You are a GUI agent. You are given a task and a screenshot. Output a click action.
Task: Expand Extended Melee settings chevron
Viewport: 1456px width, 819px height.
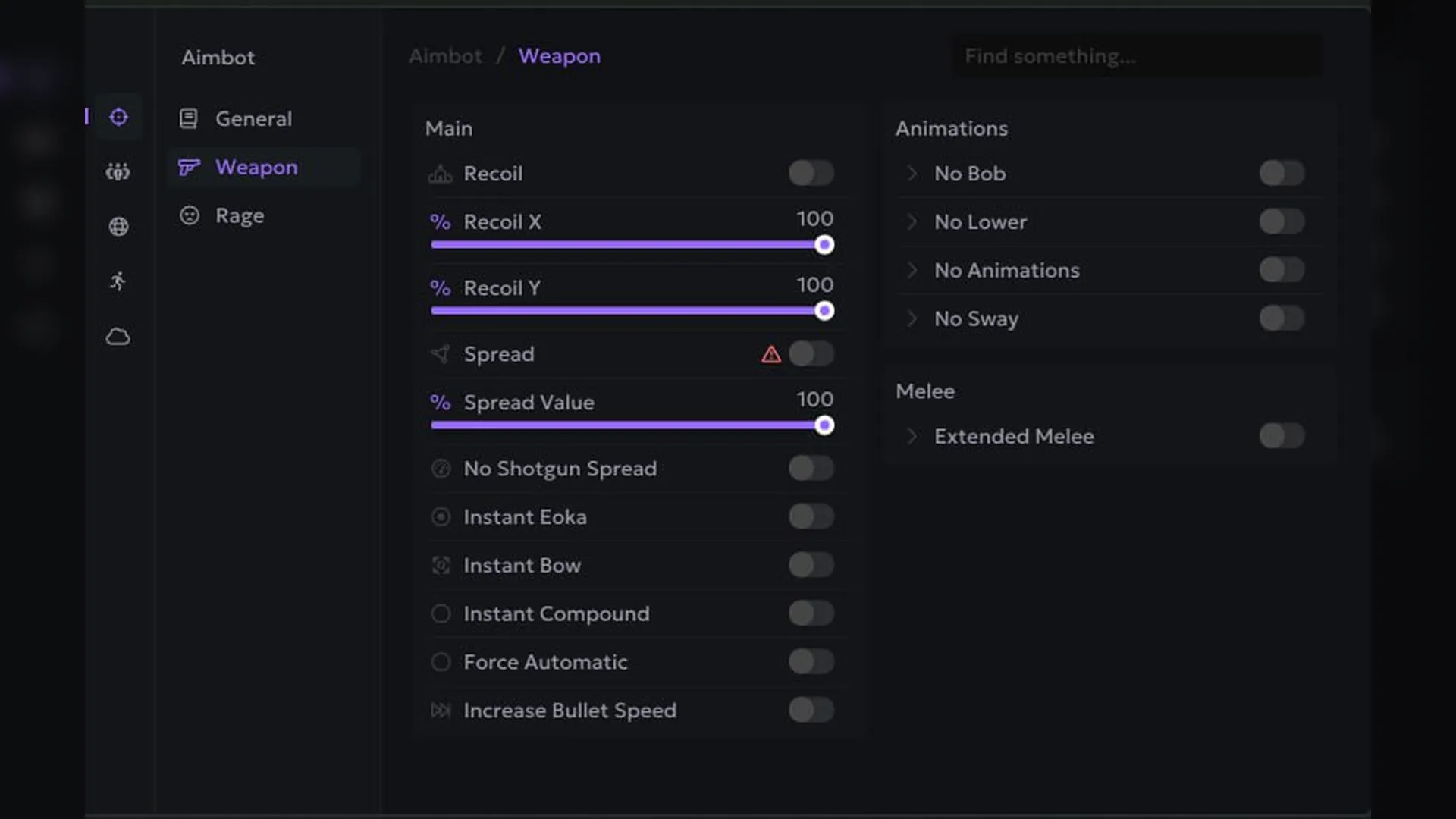pyautogui.click(x=912, y=436)
